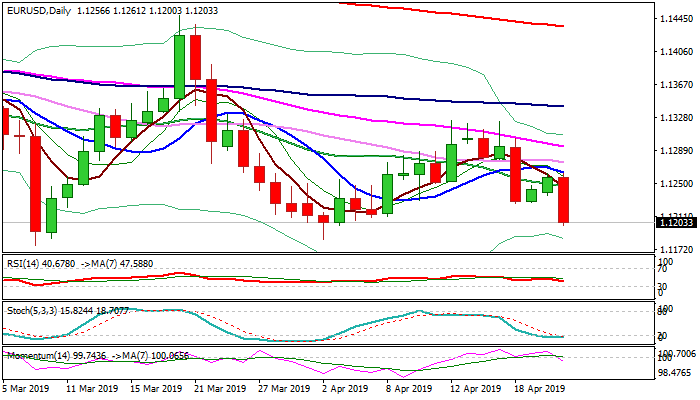Click the RSI 70 level axis label
Image resolution: width=700 pixels, height=400 pixels.
pos(661,269)
